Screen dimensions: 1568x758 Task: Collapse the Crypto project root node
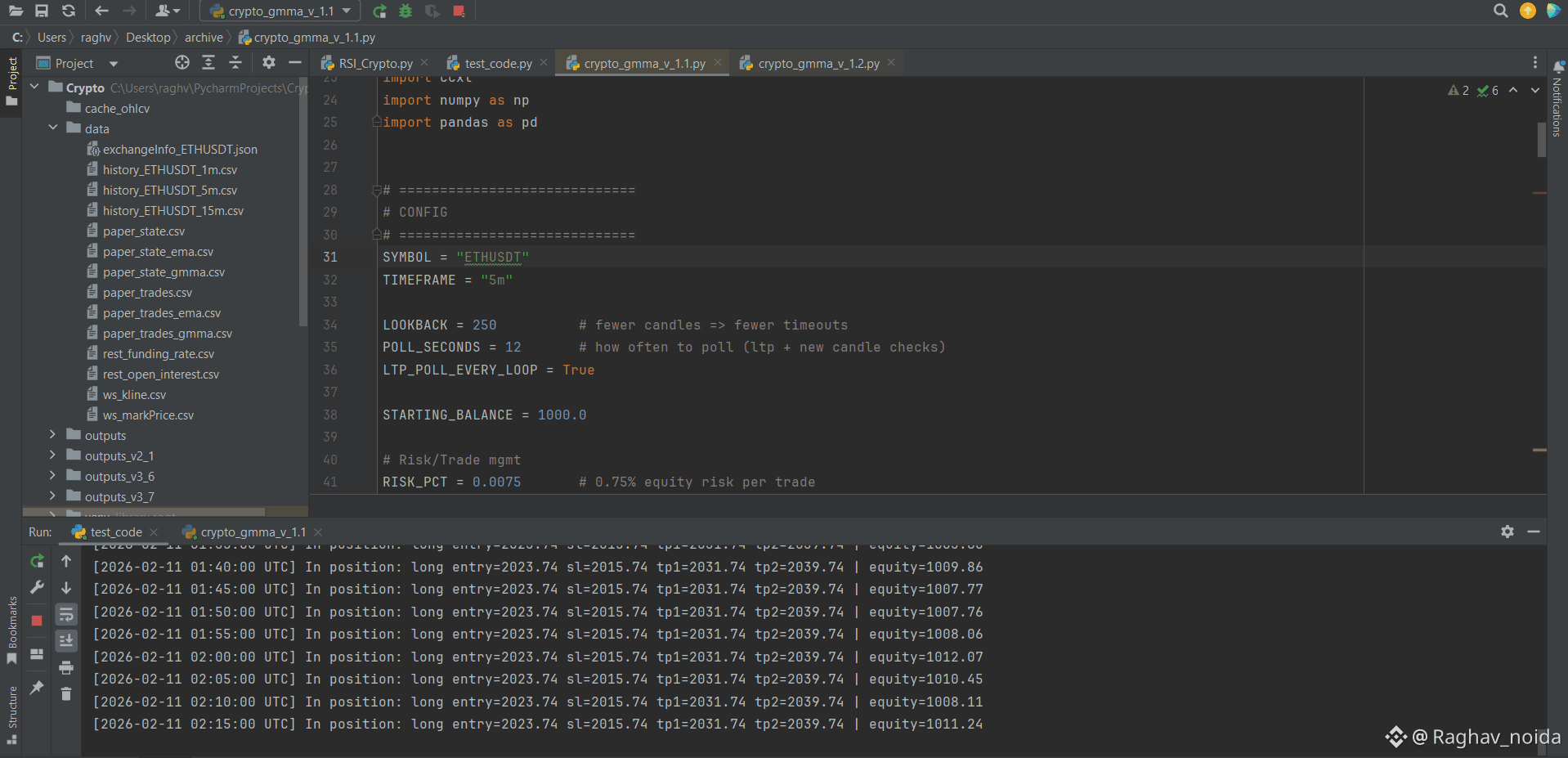[x=34, y=86]
